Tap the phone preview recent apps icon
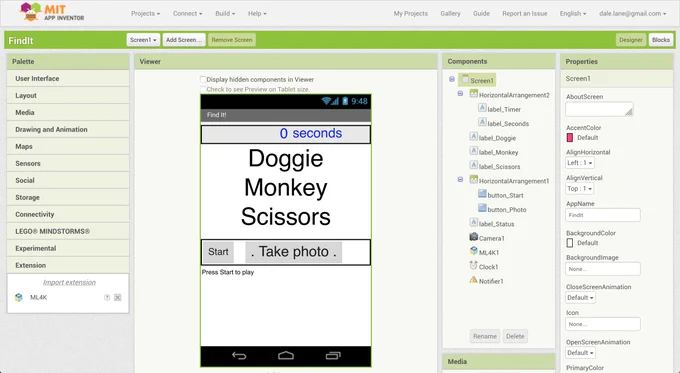The height and width of the screenshot is (373, 680). [x=333, y=356]
